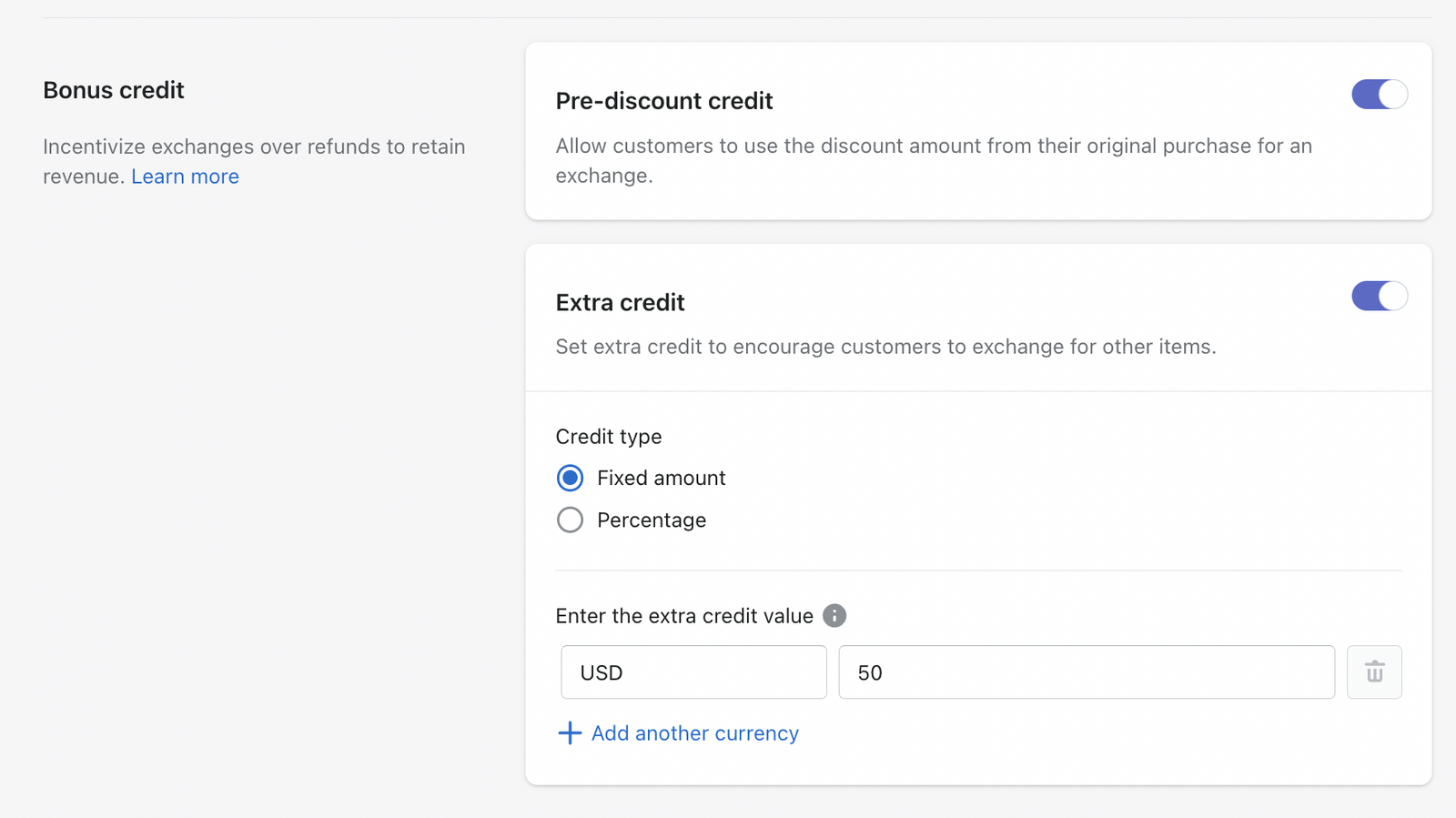Disable the Pre-discount credit toggle
The height and width of the screenshot is (818, 1456).
pyautogui.click(x=1379, y=95)
